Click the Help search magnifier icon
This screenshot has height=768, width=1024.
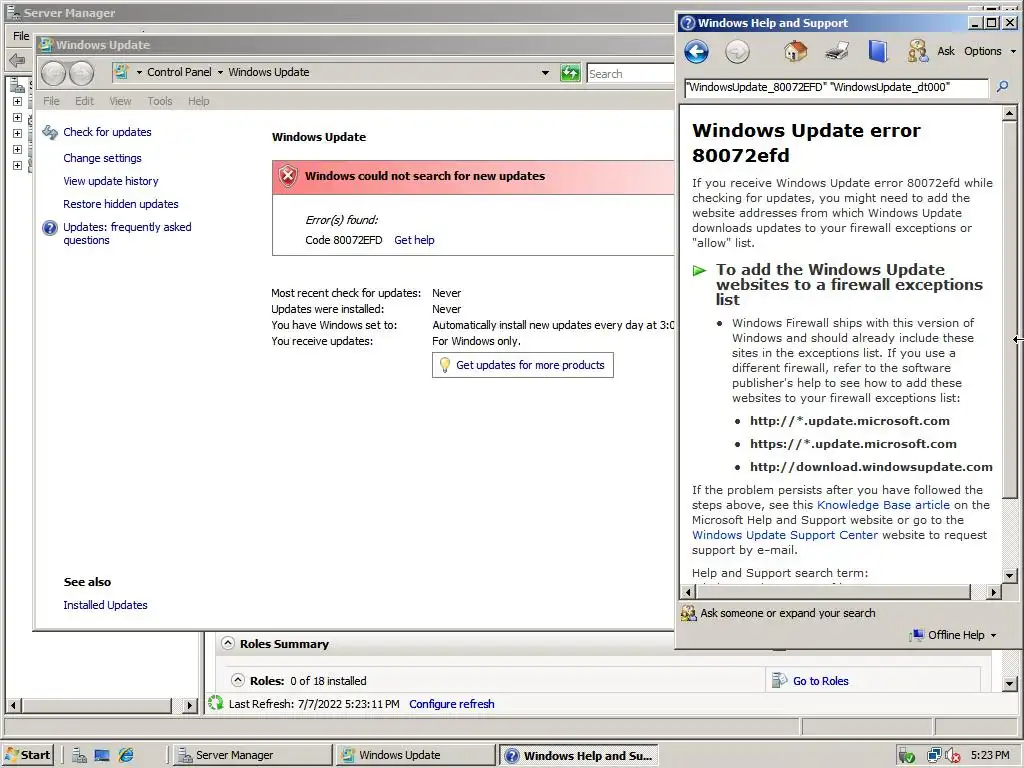1002,87
